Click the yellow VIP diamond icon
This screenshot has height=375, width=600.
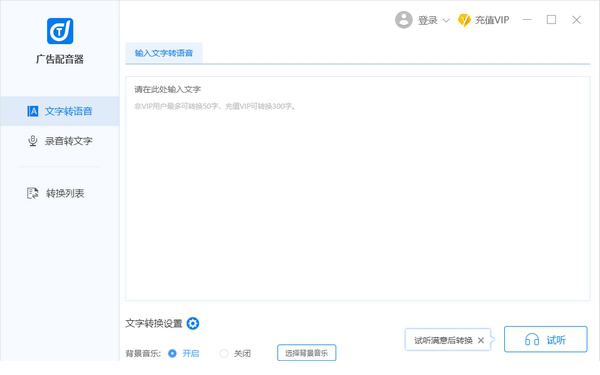coord(464,20)
